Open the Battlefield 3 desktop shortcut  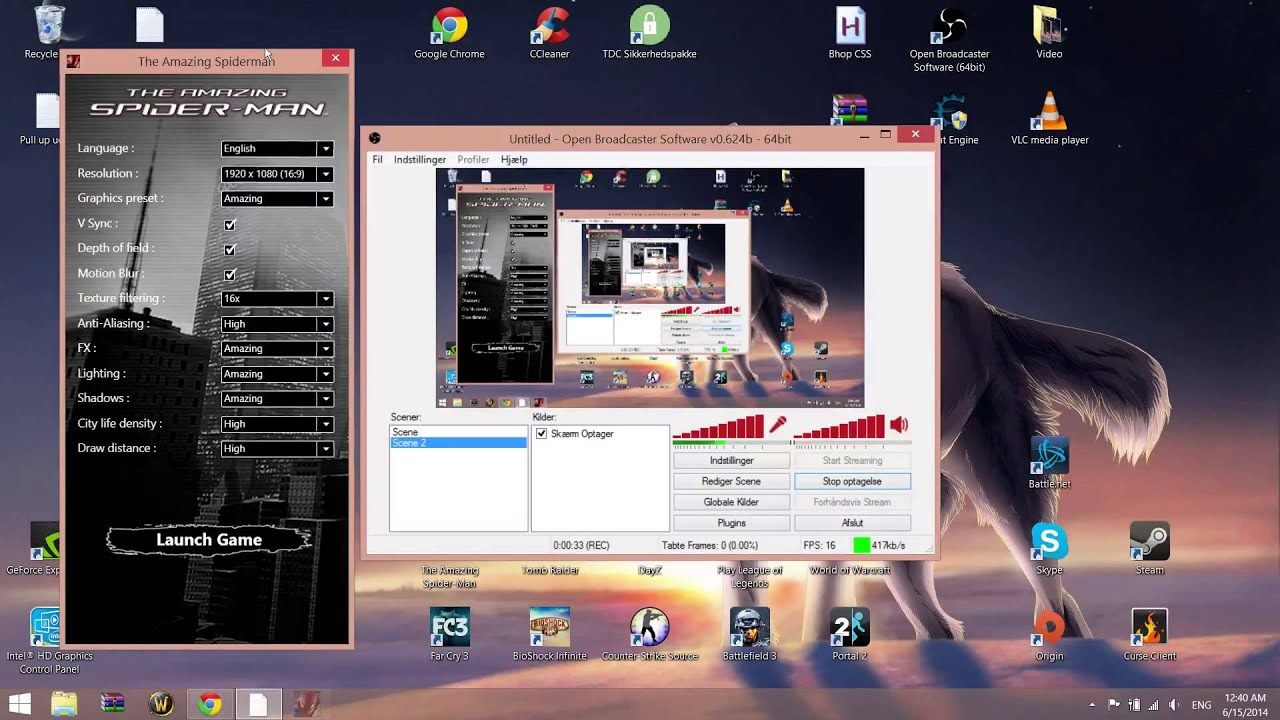749,635
